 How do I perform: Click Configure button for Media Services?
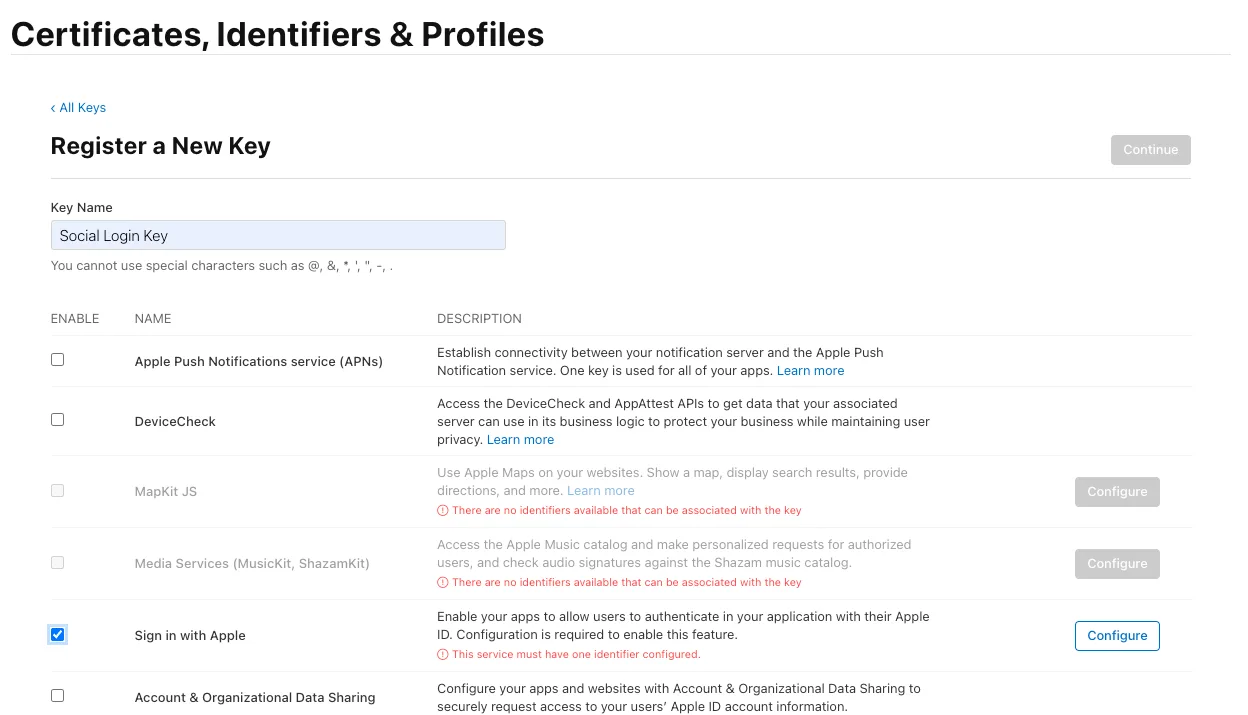pyautogui.click(x=1117, y=563)
